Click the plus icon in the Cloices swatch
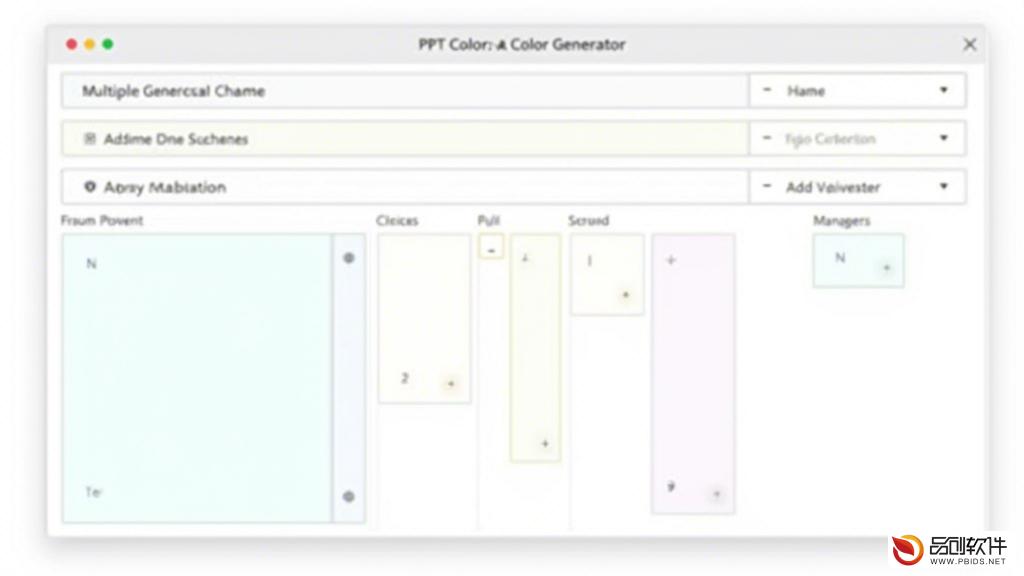Viewport: 1024px width, 576px height. point(451,383)
